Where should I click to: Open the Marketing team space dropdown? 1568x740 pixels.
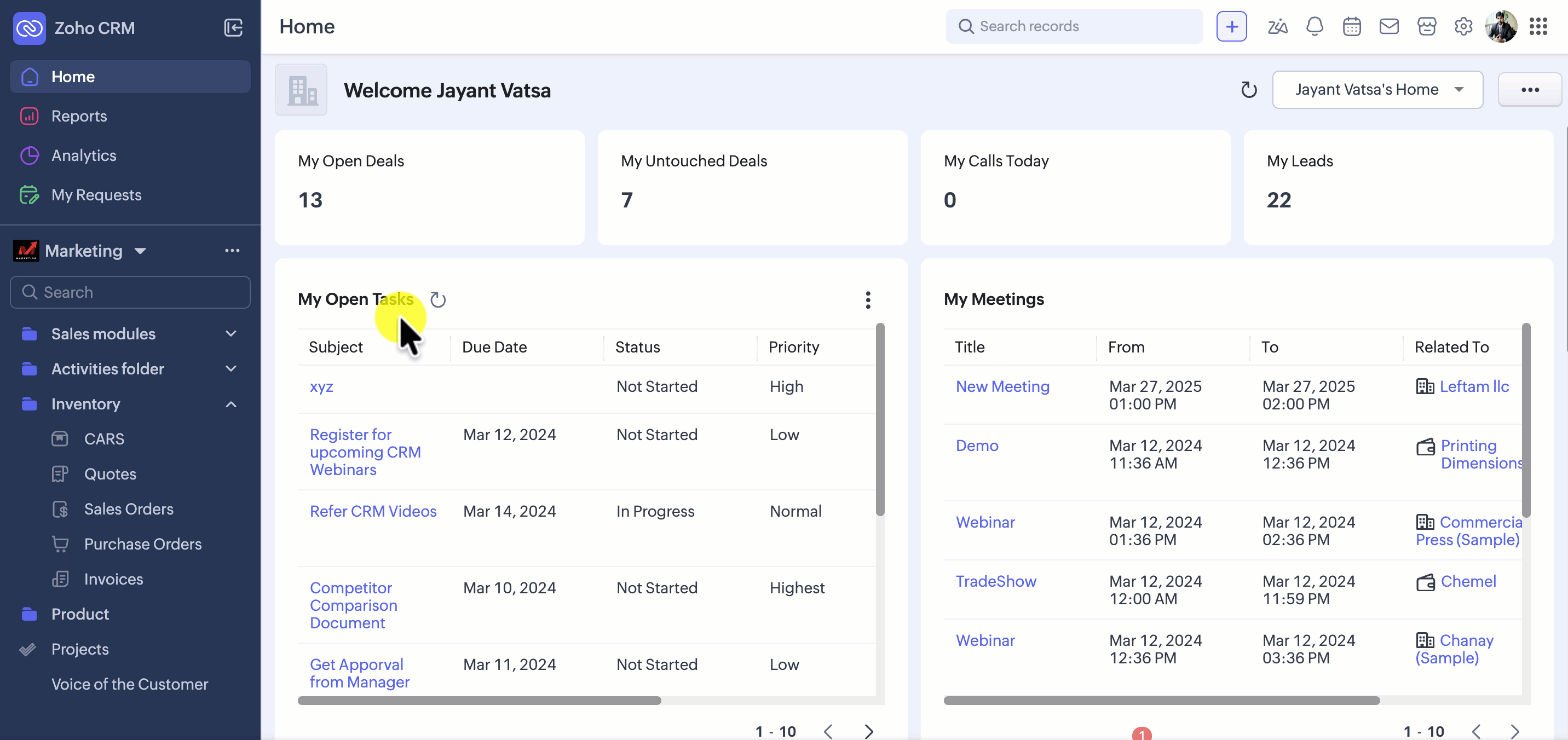tap(140, 251)
